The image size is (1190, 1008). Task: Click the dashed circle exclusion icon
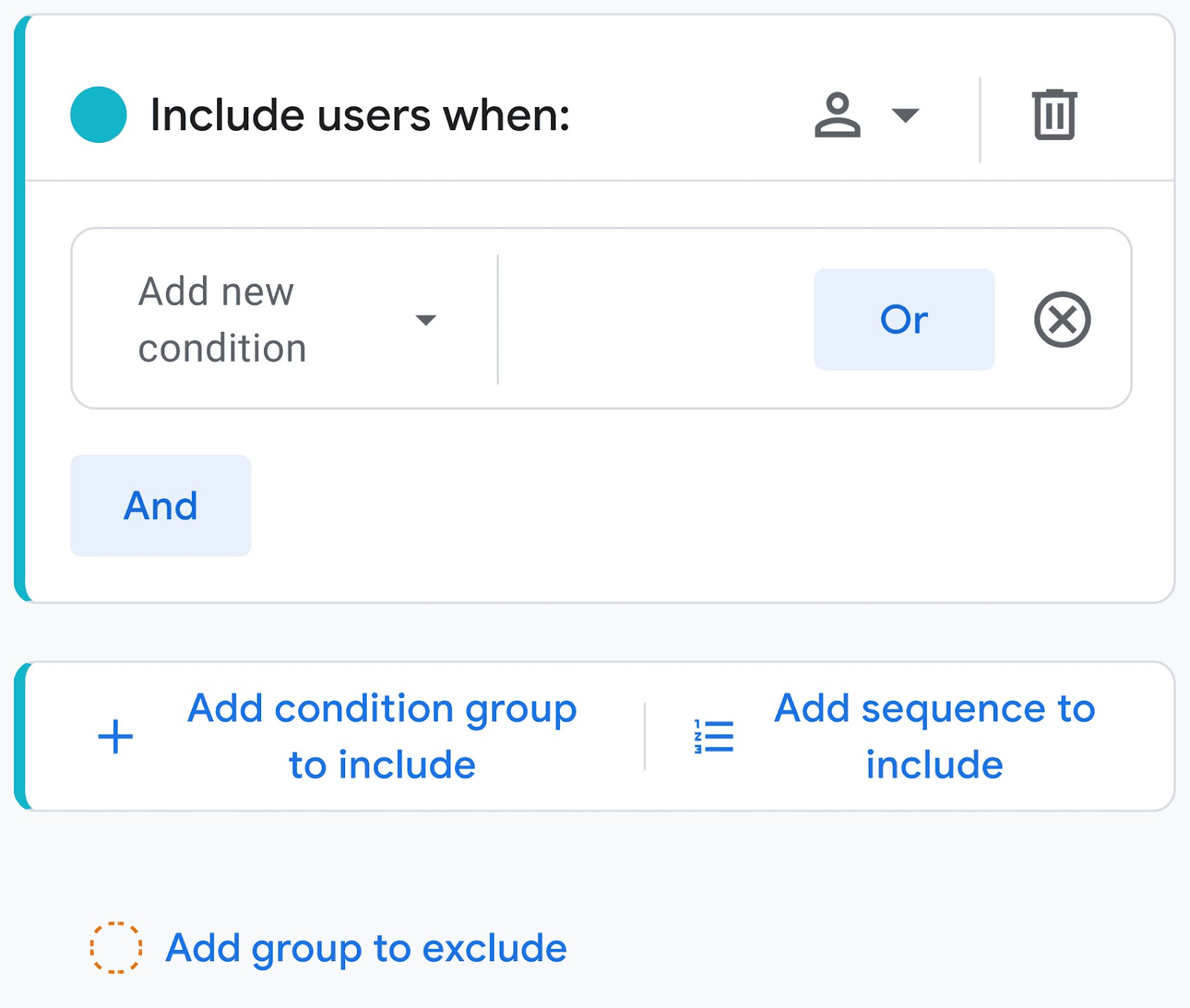(115, 947)
